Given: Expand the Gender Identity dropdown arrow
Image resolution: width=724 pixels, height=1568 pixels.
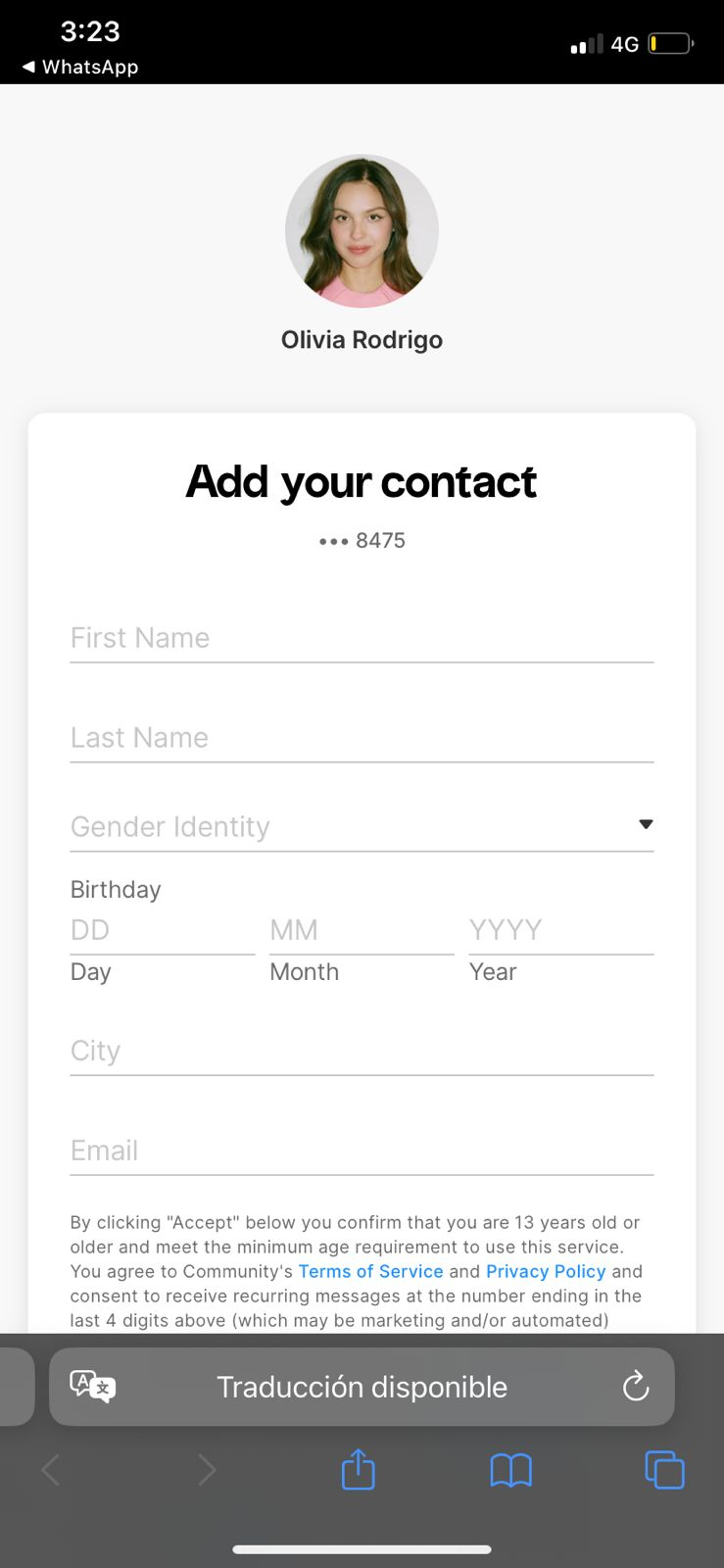Looking at the screenshot, I should tap(646, 824).
